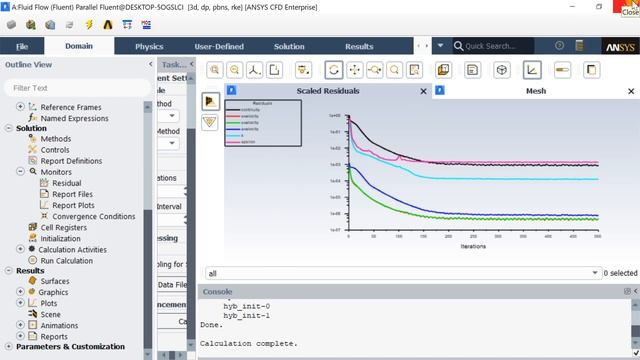This screenshot has width=640, height=360.
Task: Select the Rotate view tool
Action: click(334, 70)
